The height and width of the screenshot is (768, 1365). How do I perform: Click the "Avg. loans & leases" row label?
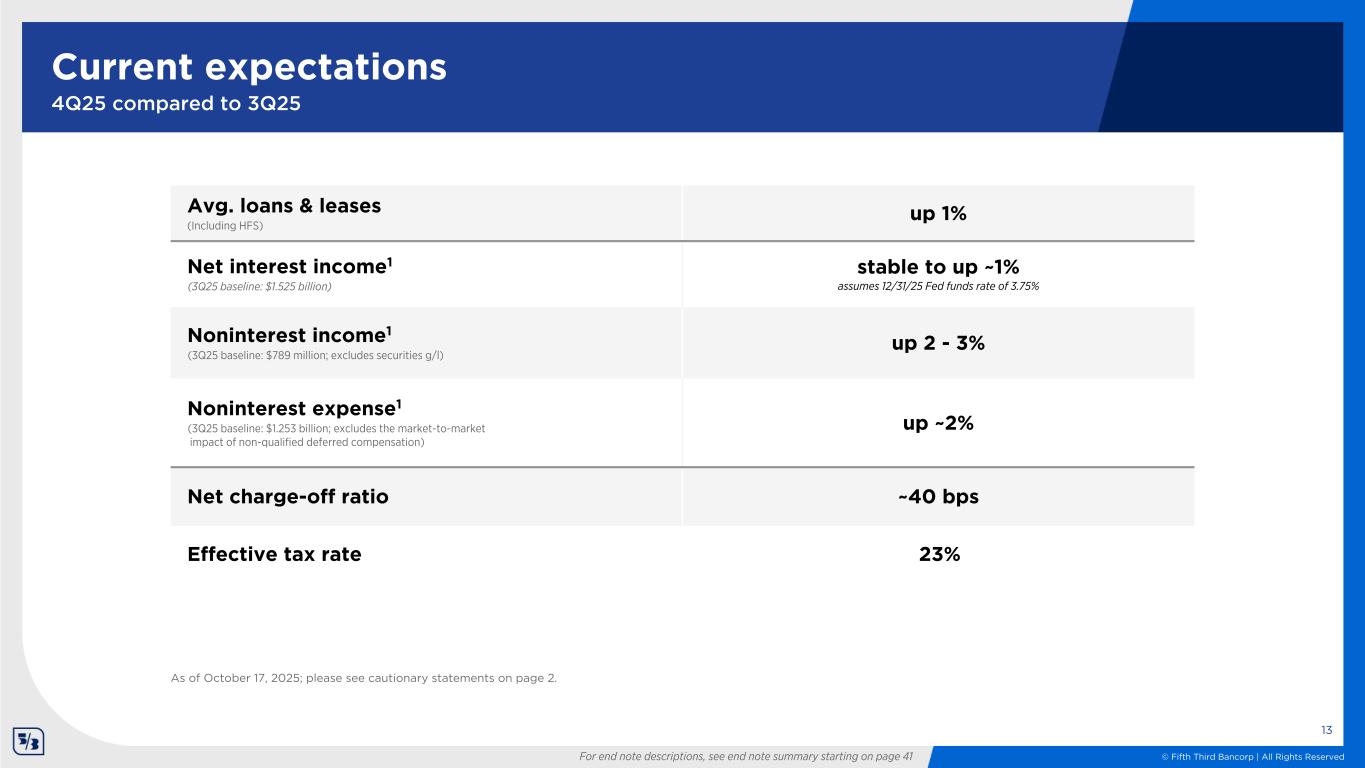(x=284, y=206)
